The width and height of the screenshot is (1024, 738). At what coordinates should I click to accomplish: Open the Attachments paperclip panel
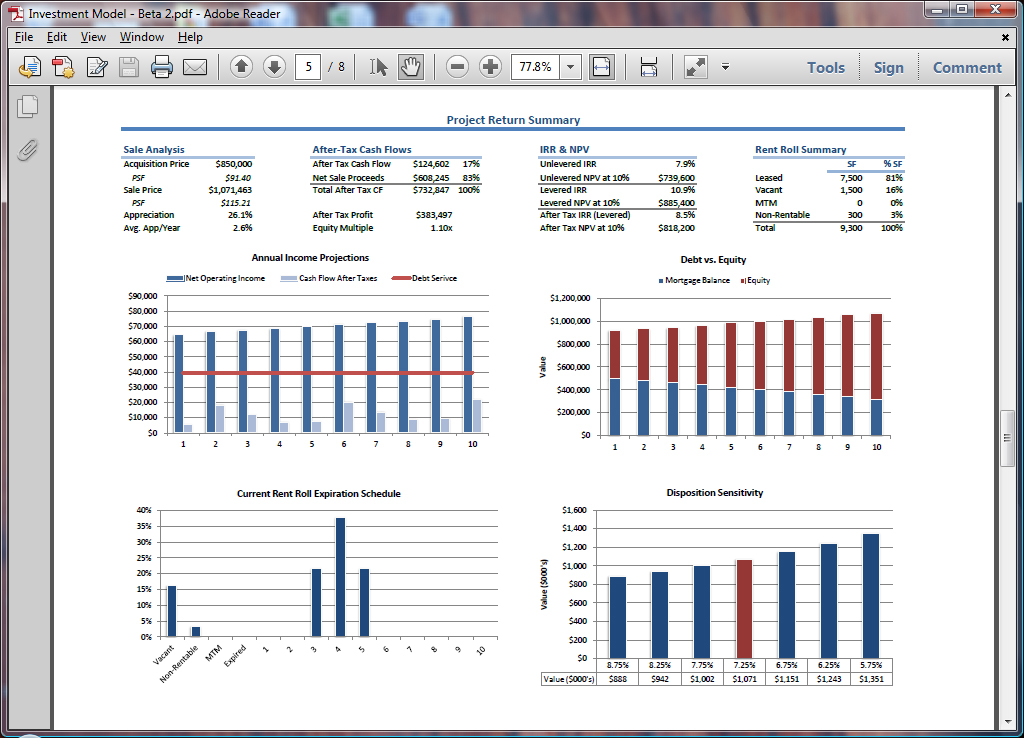[x=27, y=150]
